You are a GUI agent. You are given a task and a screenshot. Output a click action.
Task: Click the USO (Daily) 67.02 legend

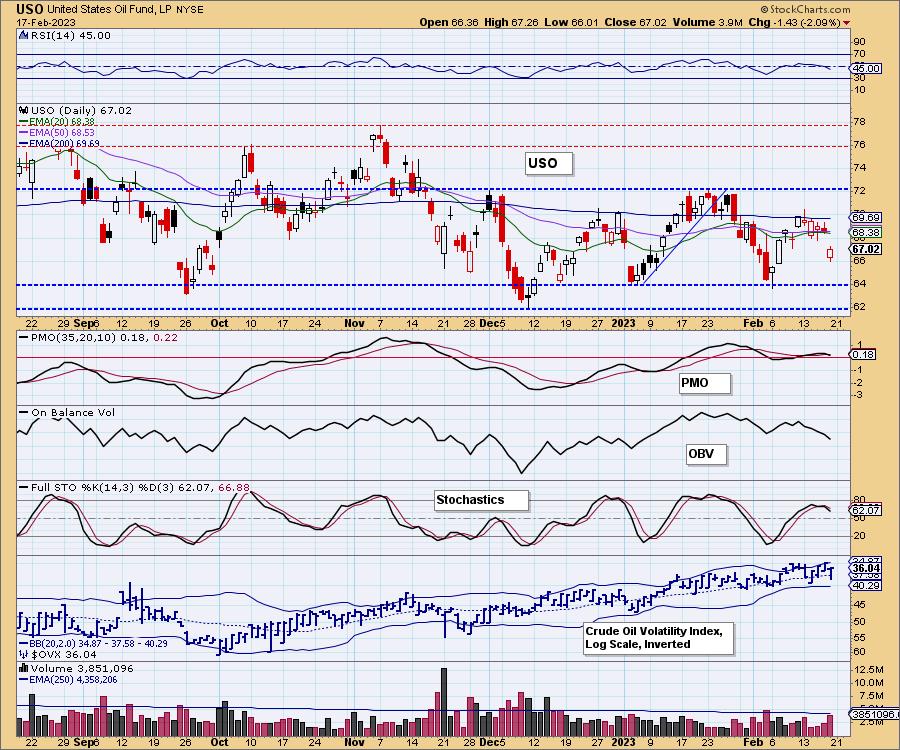(81, 110)
